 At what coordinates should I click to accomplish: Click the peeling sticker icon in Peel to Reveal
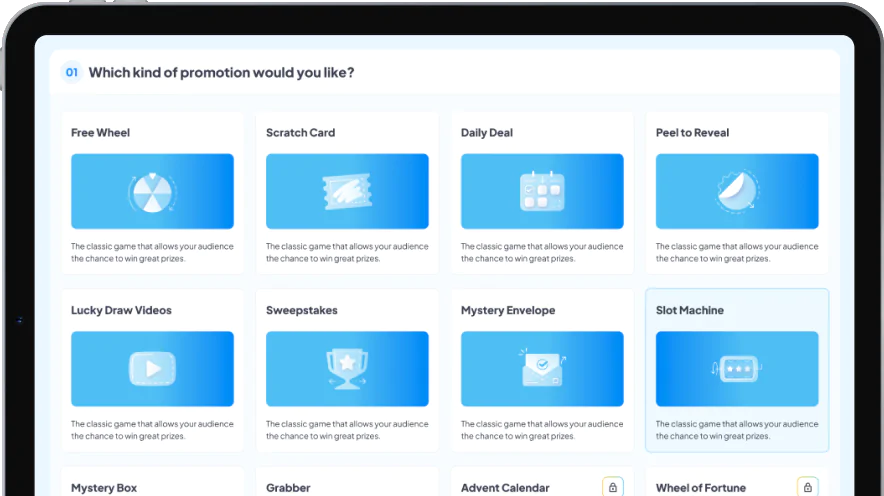[737, 192]
